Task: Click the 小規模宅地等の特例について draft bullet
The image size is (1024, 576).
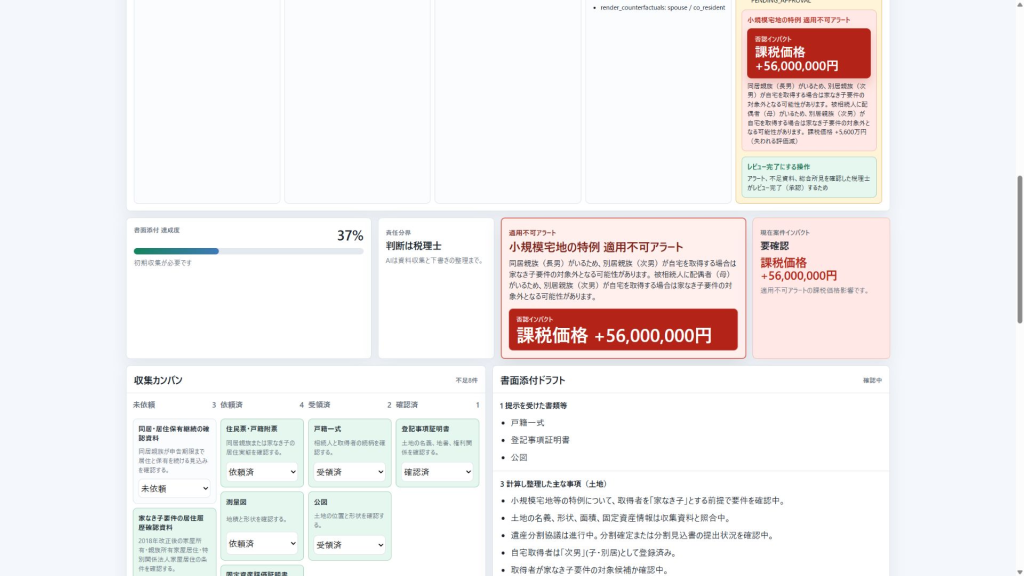Action: 649,501
